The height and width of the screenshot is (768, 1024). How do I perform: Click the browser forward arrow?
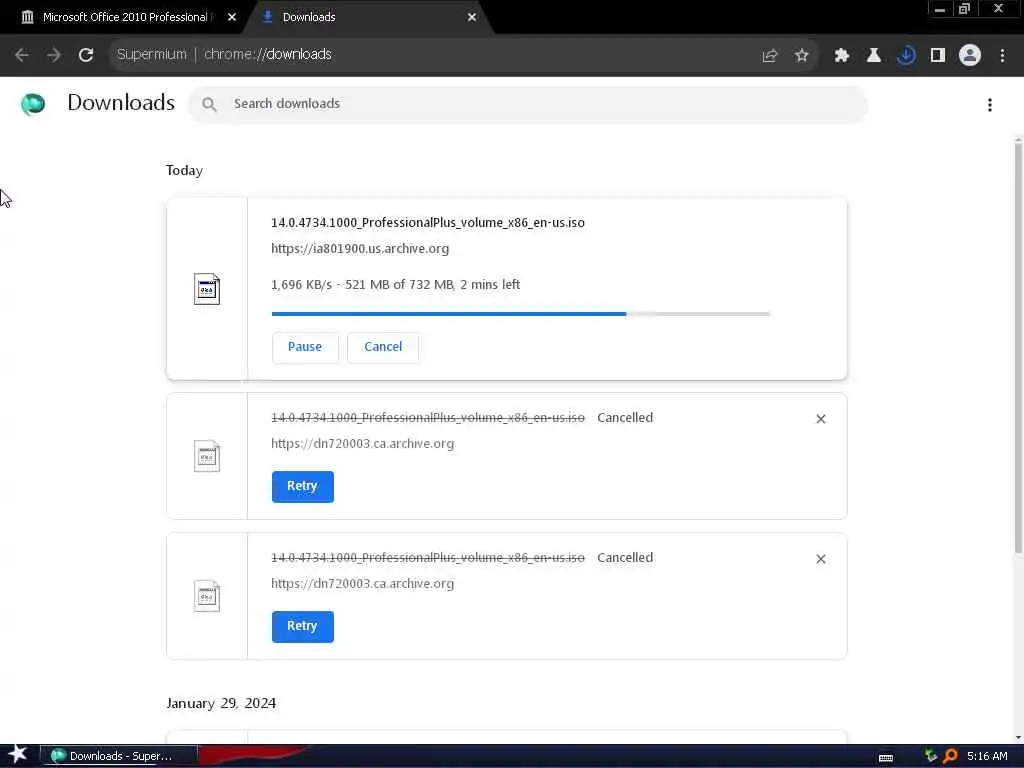pyautogui.click(x=54, y=55)
